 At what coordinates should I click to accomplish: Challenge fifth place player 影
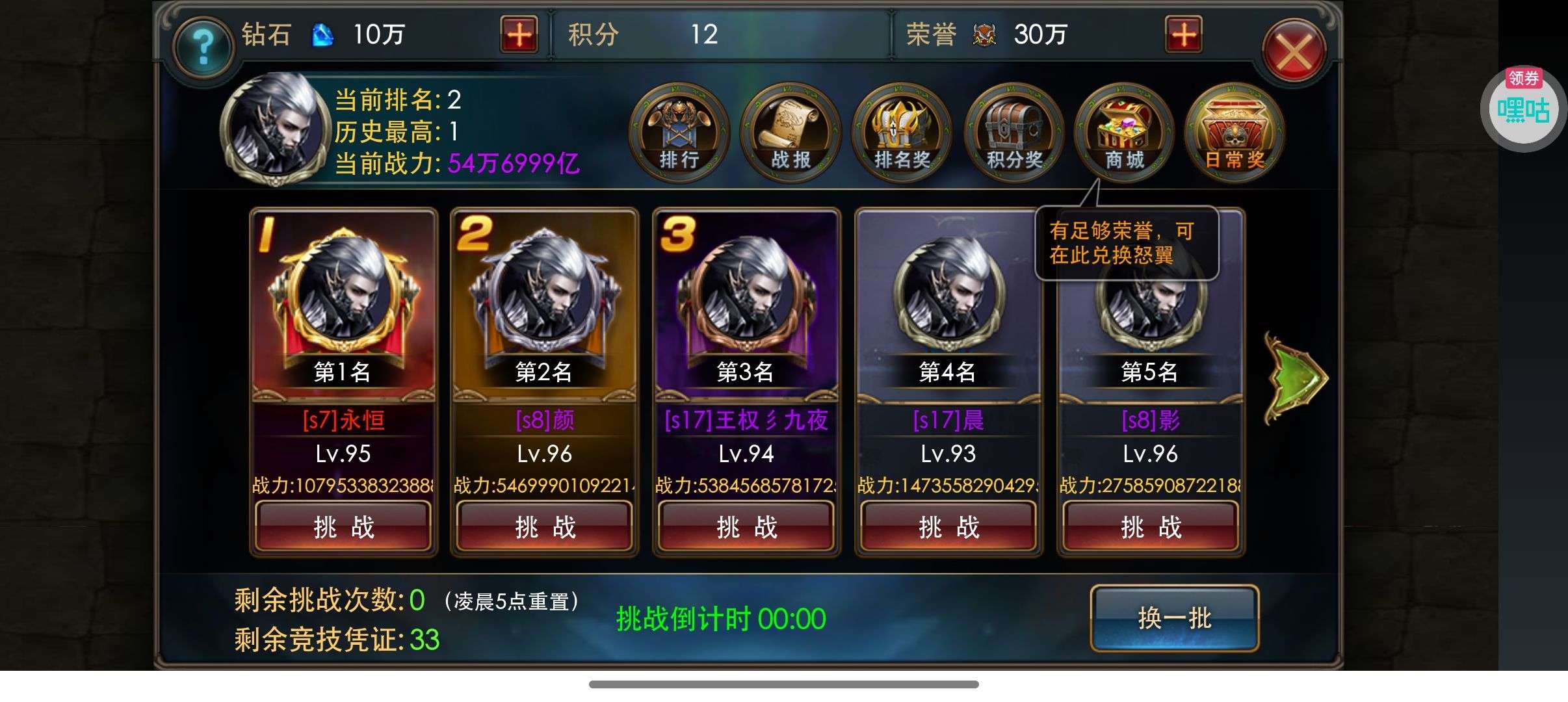pyautogui.click(x=1151, y=527)
